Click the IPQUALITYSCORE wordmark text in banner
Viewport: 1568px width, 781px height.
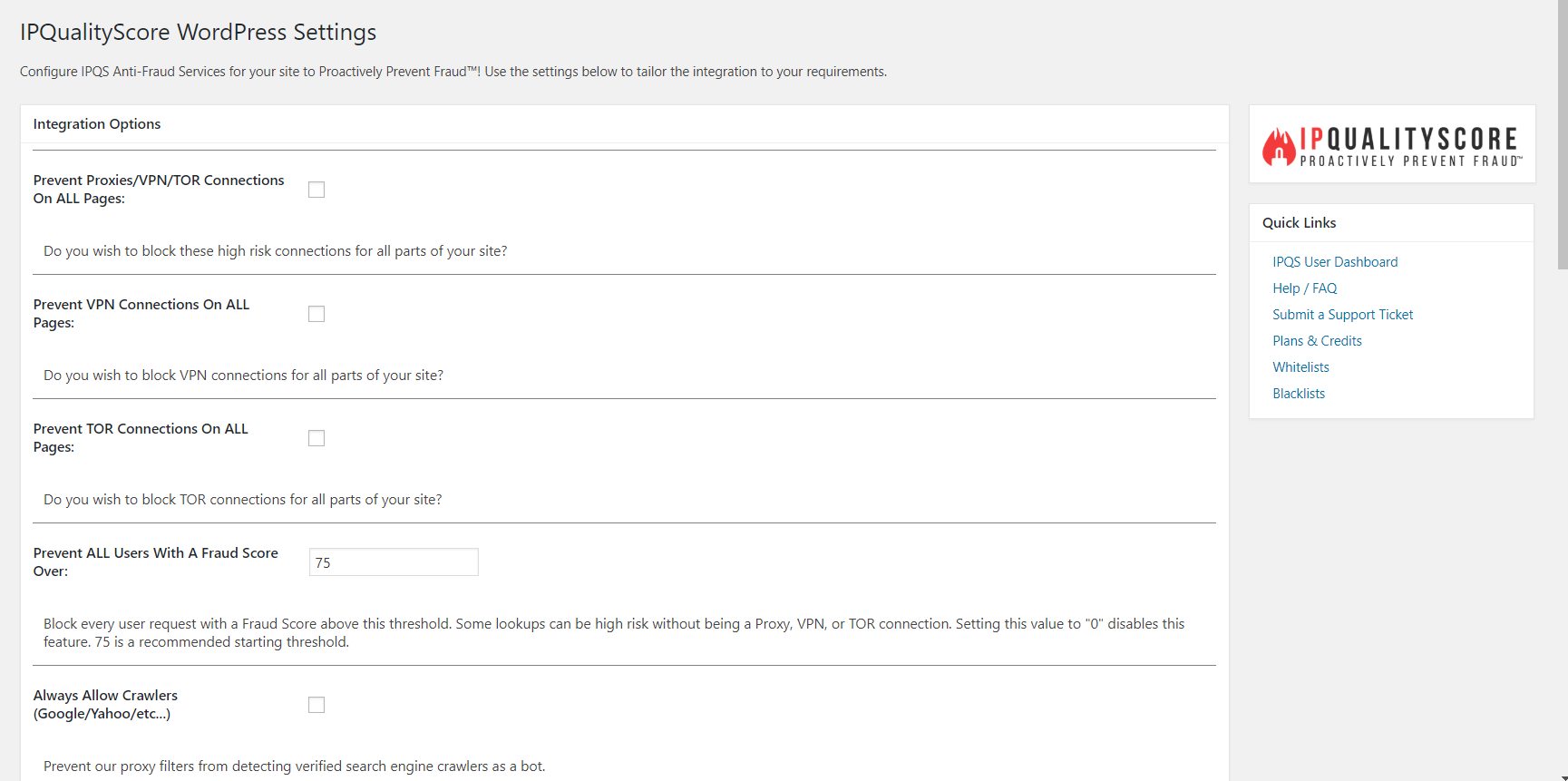coord(1408,139)
